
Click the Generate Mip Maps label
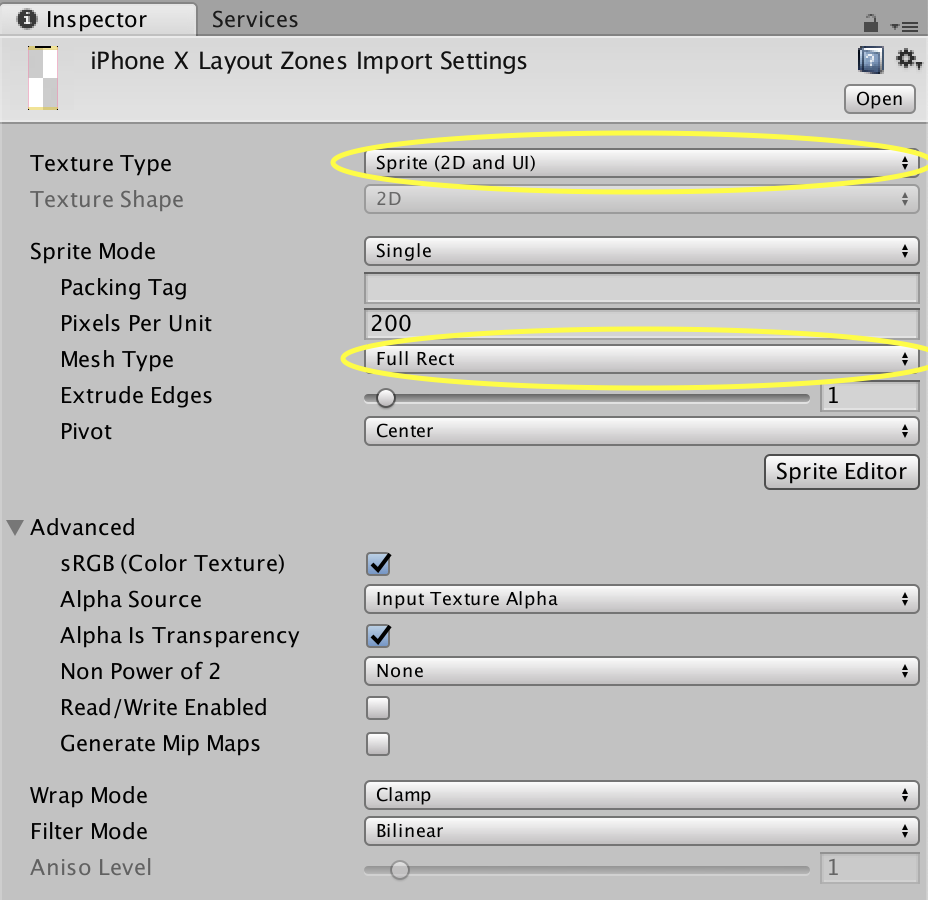(x=160, y=744)
